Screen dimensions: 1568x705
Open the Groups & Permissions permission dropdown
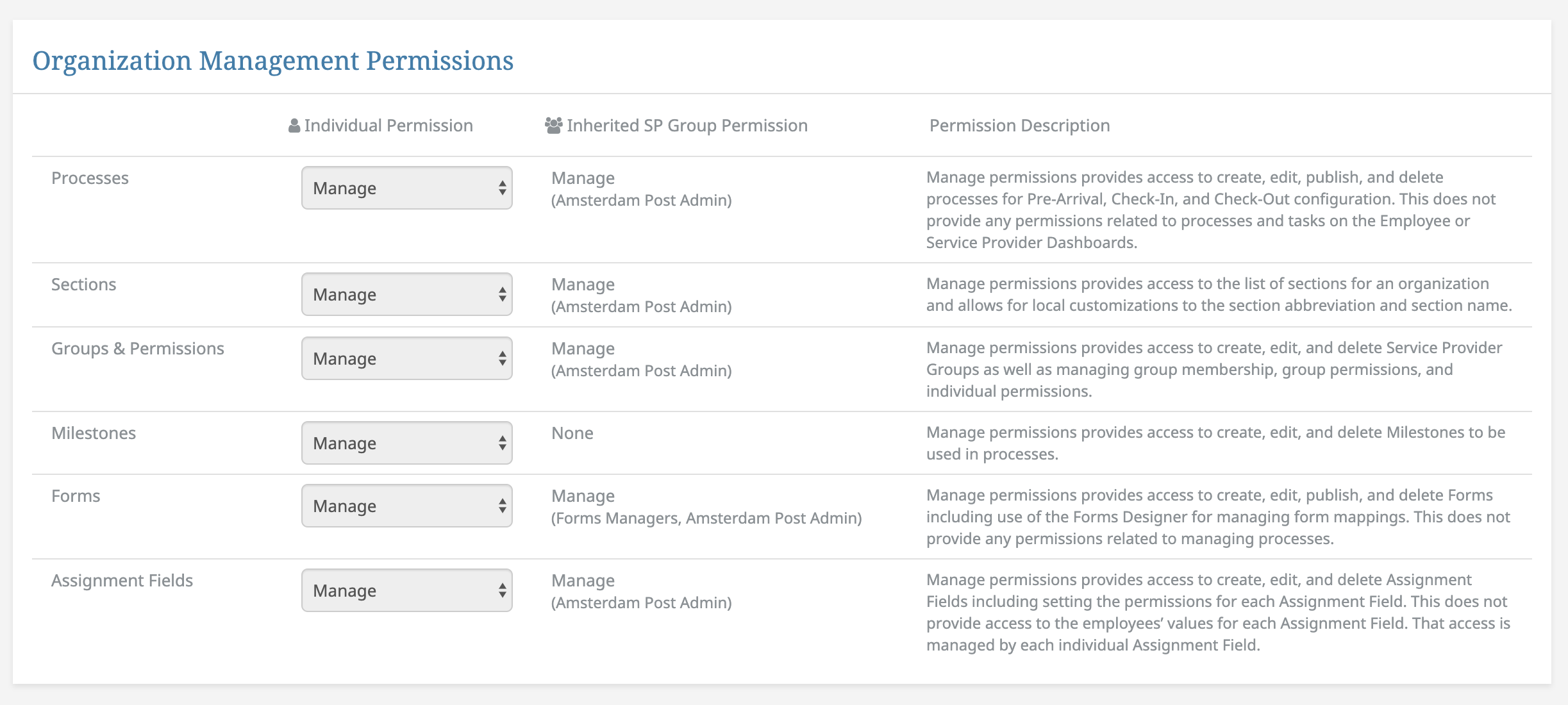click(x=407, y=358)
